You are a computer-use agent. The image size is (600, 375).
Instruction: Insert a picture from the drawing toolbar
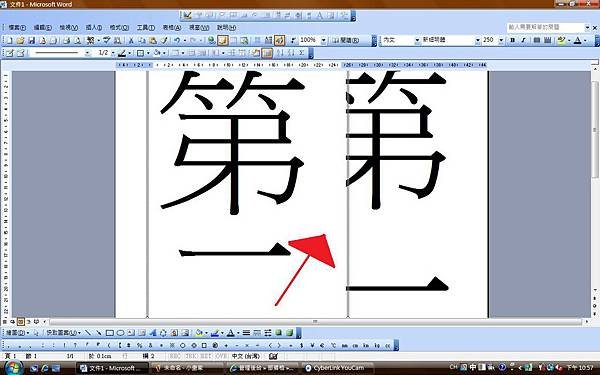pyautogui.click(x=185, y=333)
